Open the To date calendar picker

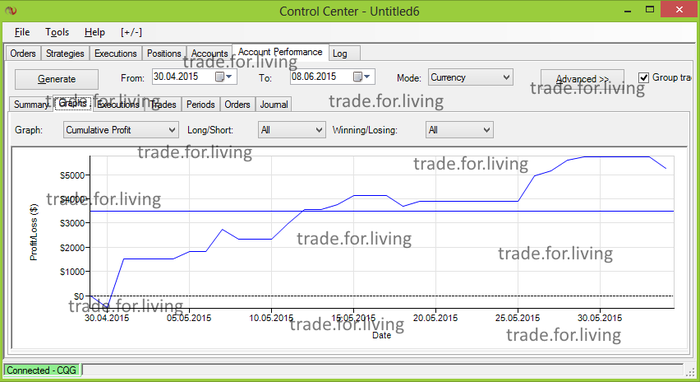362,77
